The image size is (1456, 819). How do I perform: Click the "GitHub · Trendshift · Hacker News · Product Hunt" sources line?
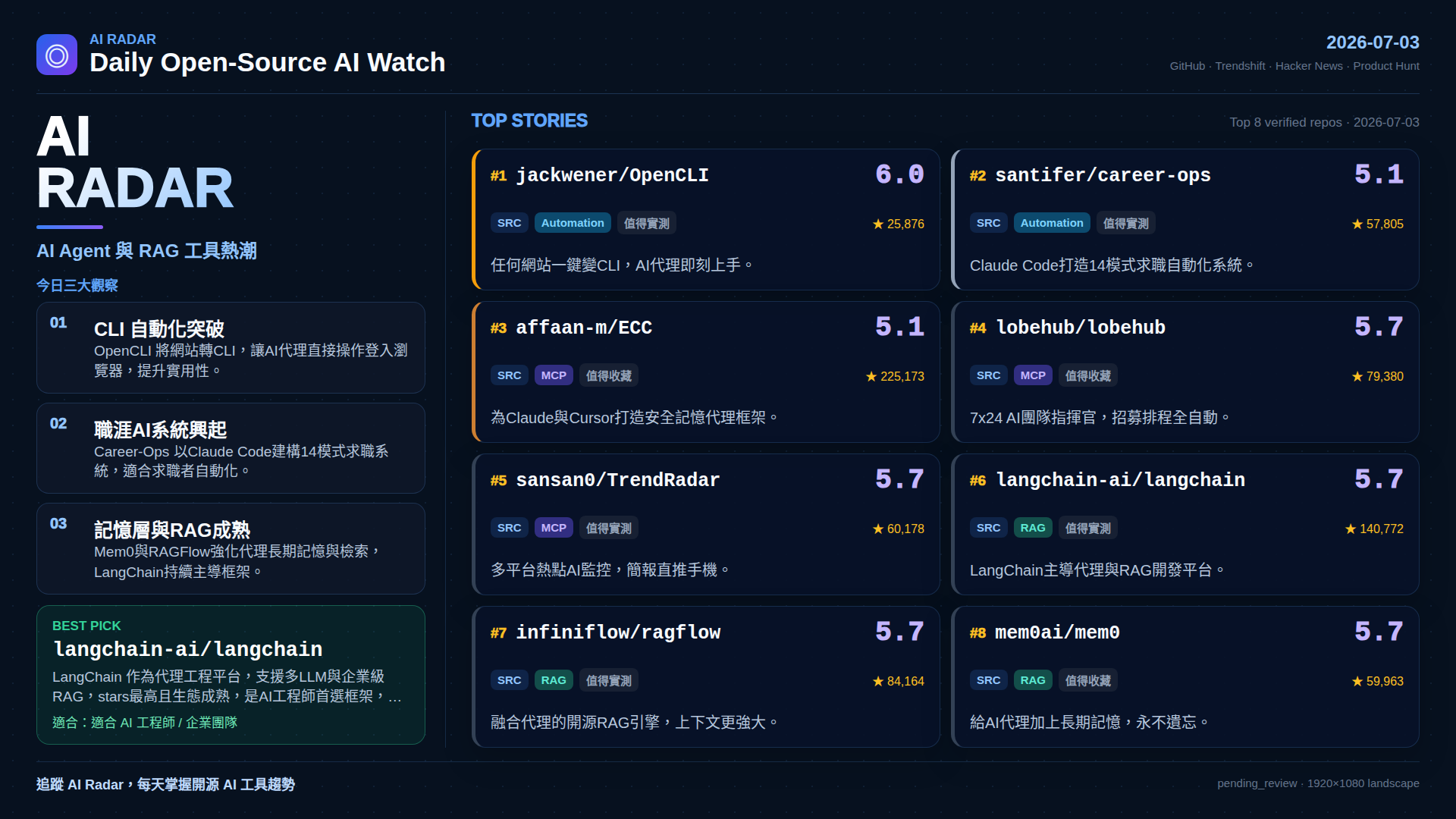tap(1294, 66)
